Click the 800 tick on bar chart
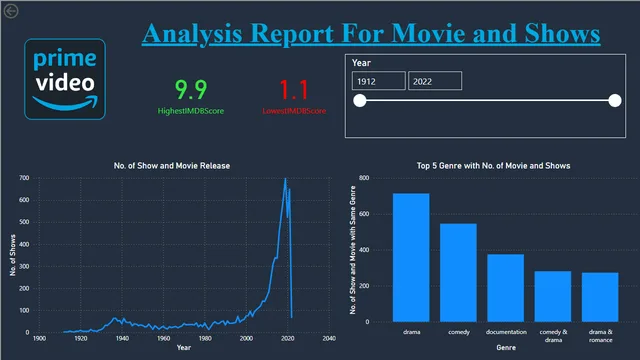640x360 pixels. 364,178
